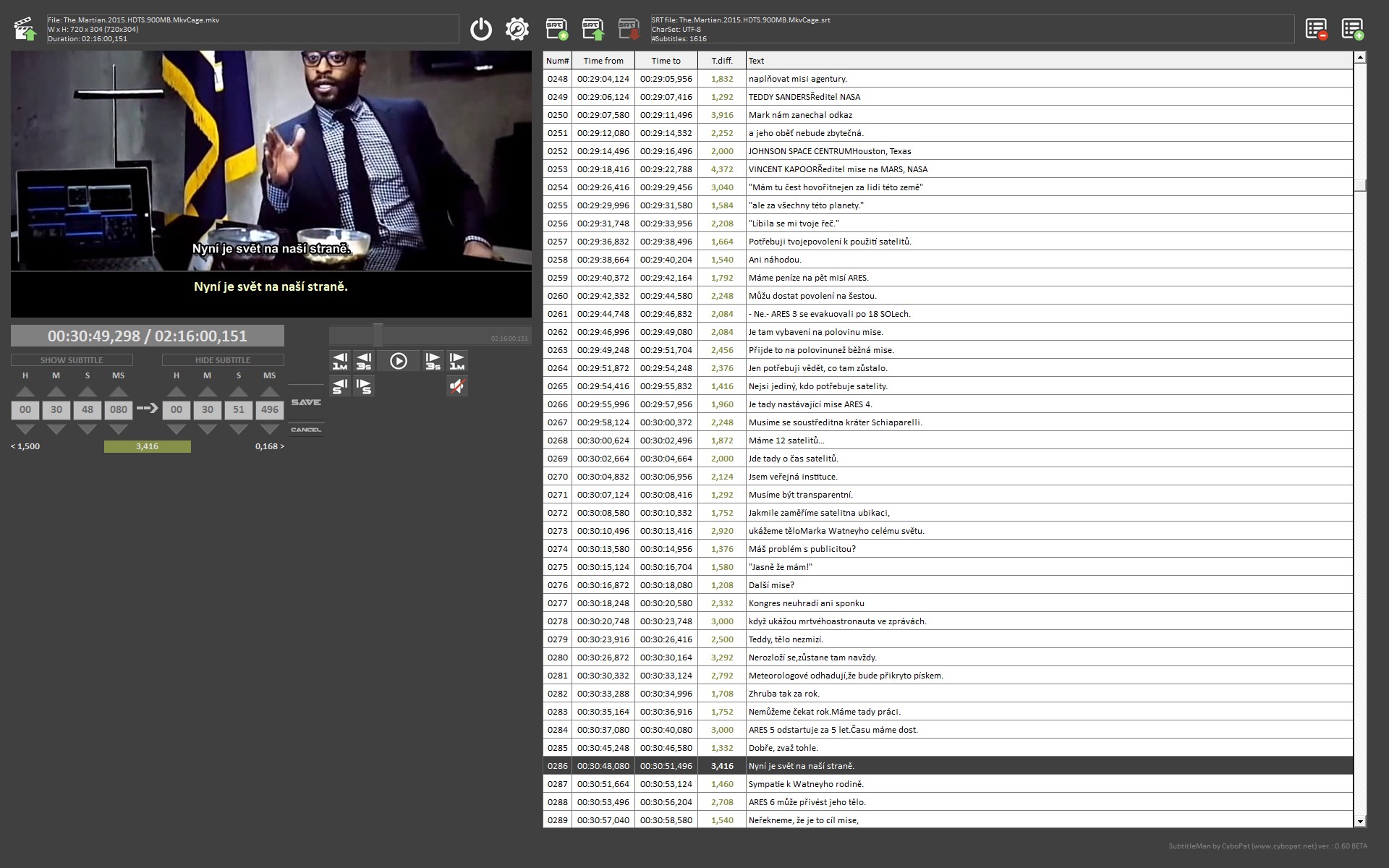The width and height of the screenshot is (1389, 868).
Task: Click the SHOW SUBTITLE button
Action: click(x=72, y=359)
